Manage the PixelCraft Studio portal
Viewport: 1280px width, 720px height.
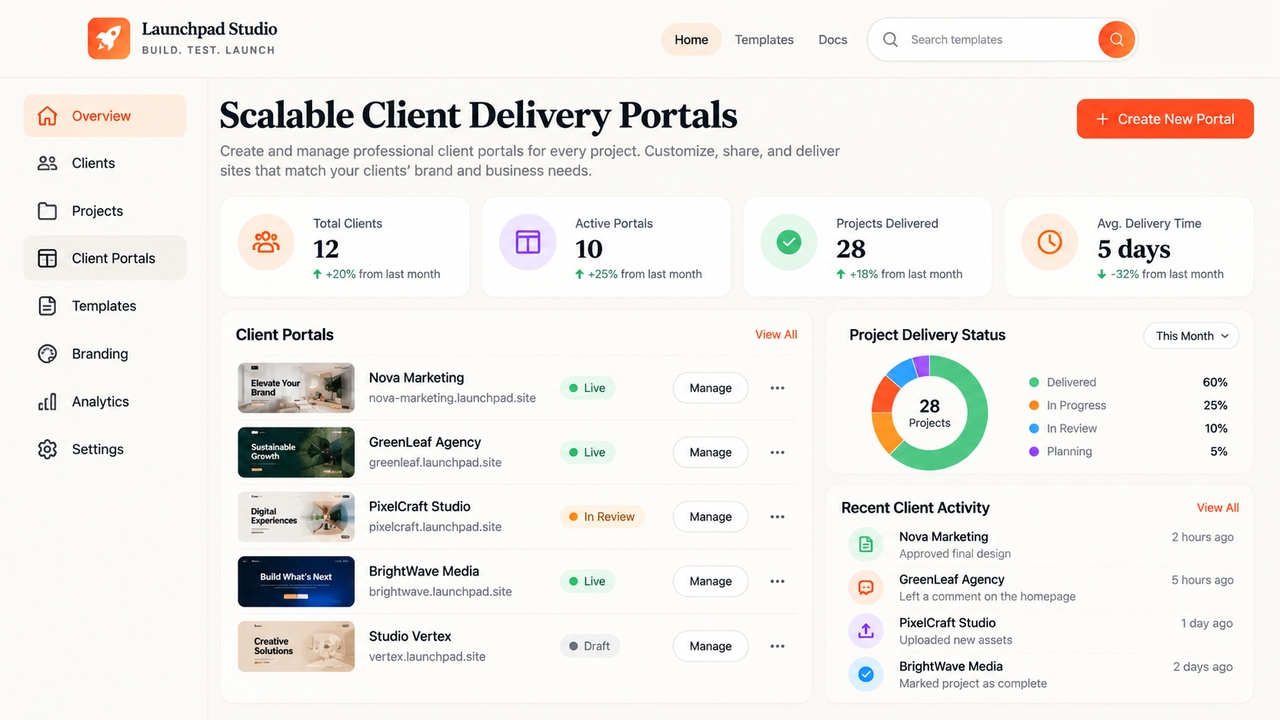711,517
